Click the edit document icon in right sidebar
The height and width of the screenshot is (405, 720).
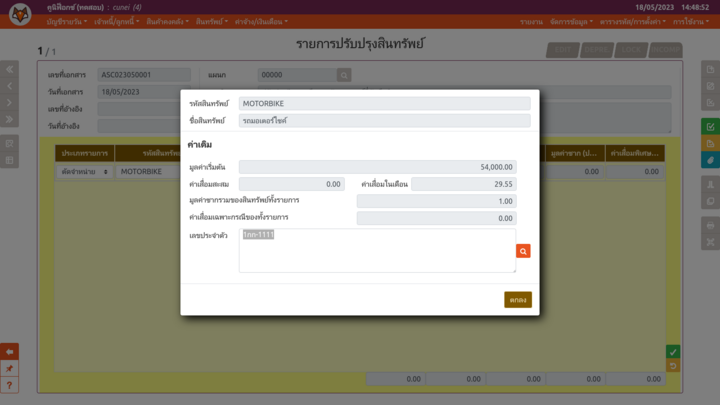pos(710,86)
